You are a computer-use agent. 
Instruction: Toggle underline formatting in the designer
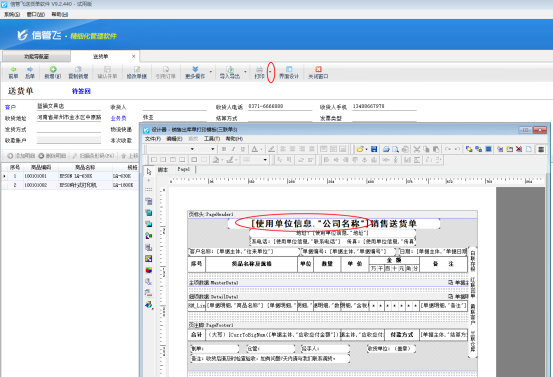coord(243,149)
